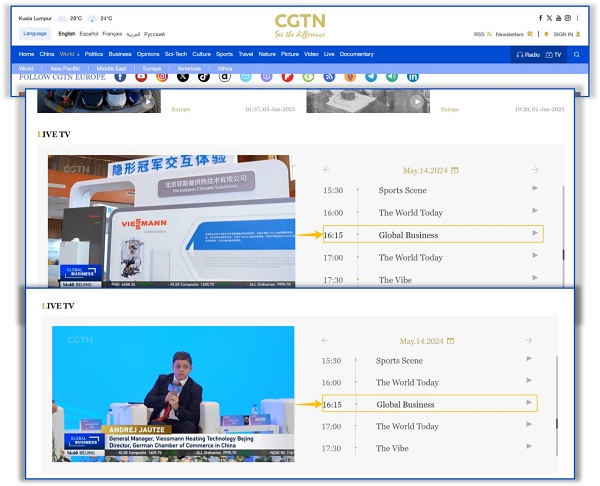The width and height of the screenshot is (600, 486).
Task: Open the Sci-Tech section
Action: [x=176, y=54]
